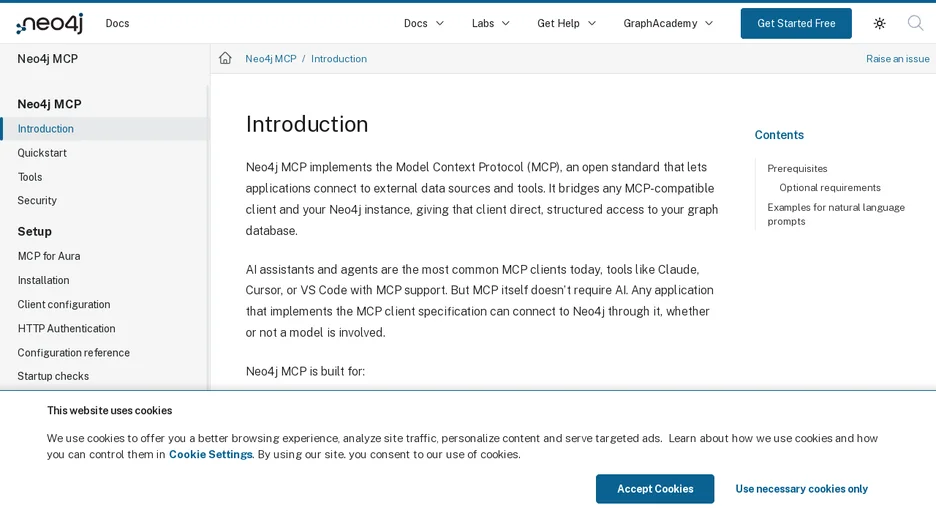The width and height of the screenshot is (936, 527).
Task: Open Startup checks sidebar page
Action: pyautogui.click(x=53, y=376)
